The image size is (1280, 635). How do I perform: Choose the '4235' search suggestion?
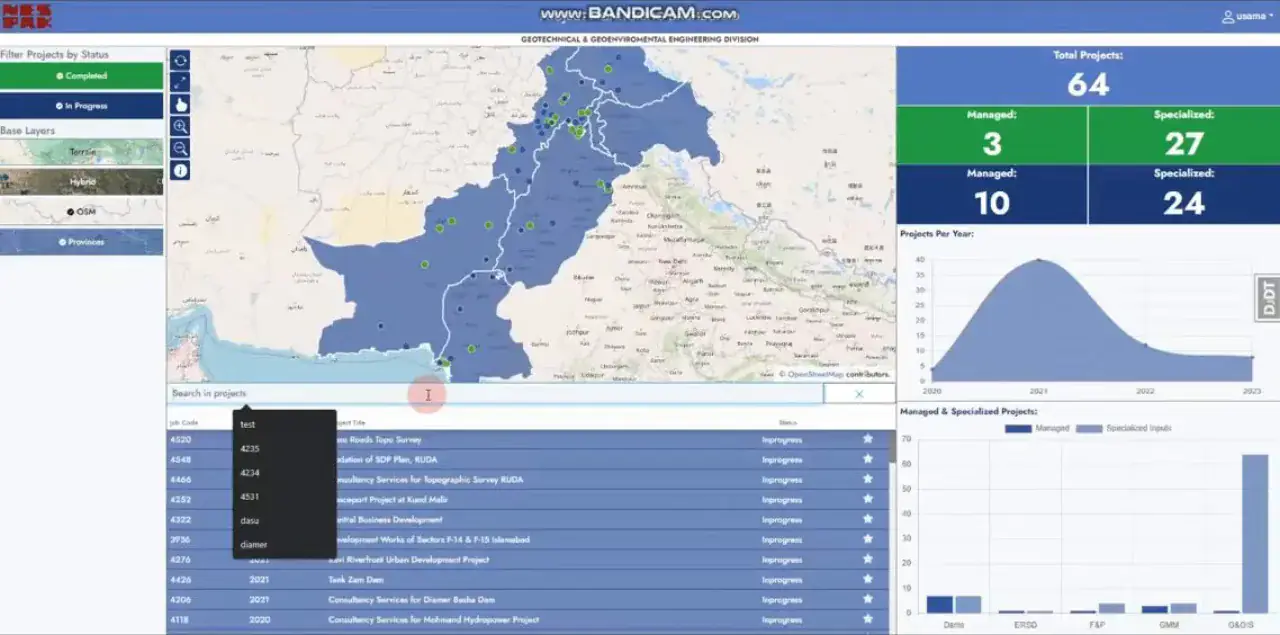tap(284, 448)
